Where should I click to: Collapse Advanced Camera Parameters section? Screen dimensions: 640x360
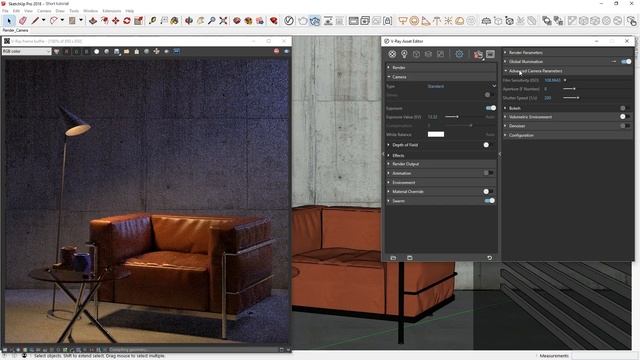tap(567, 71)
